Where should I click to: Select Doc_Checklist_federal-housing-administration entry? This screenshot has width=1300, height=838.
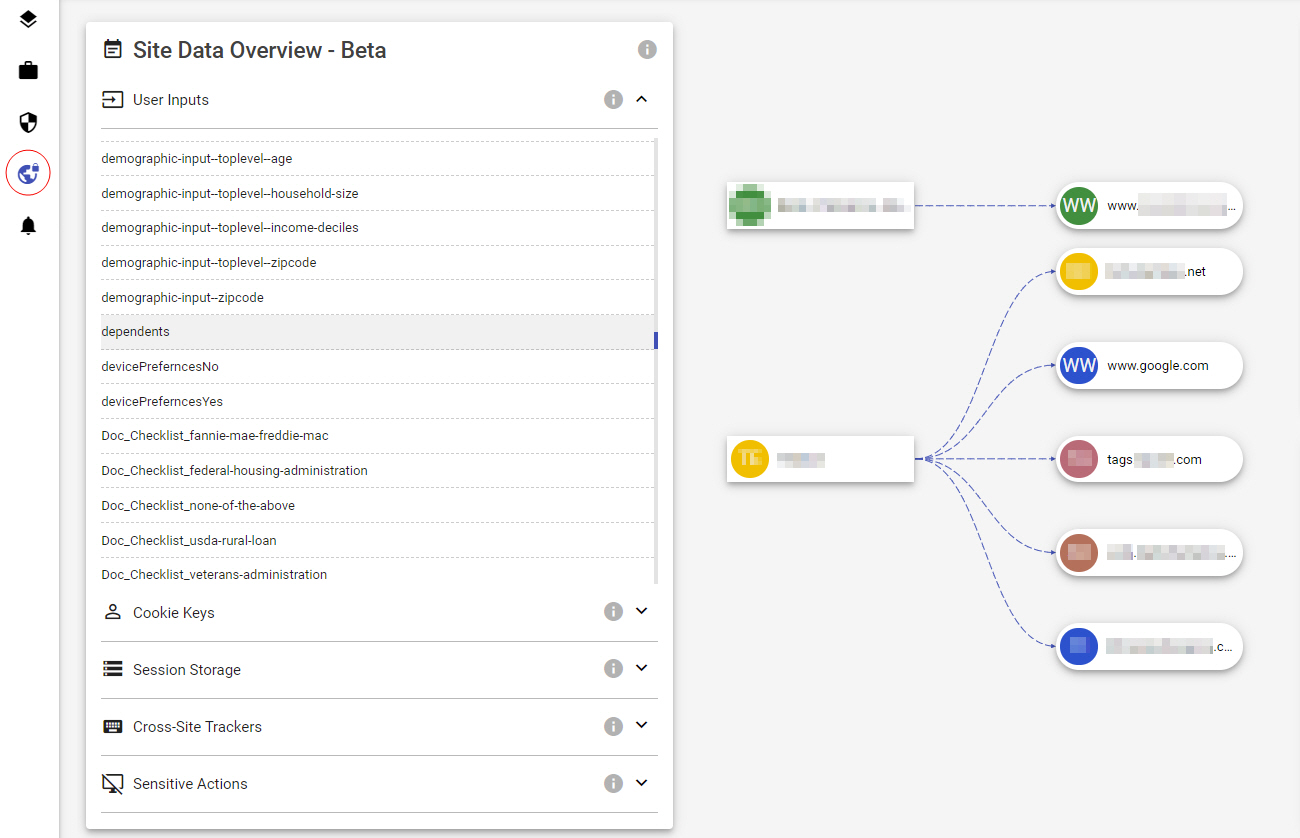tap(378, 471)
